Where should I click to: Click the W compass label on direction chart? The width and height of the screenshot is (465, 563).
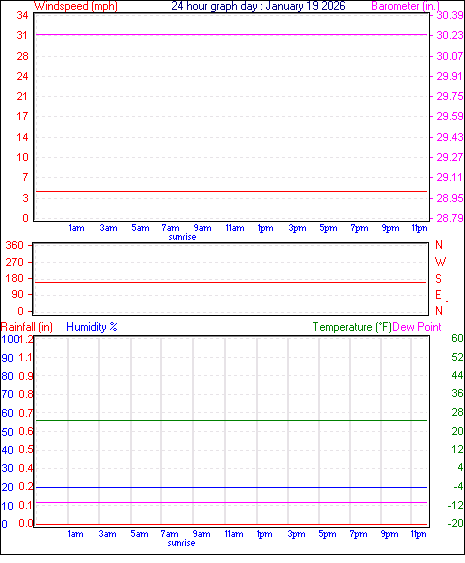coord(440,262)
